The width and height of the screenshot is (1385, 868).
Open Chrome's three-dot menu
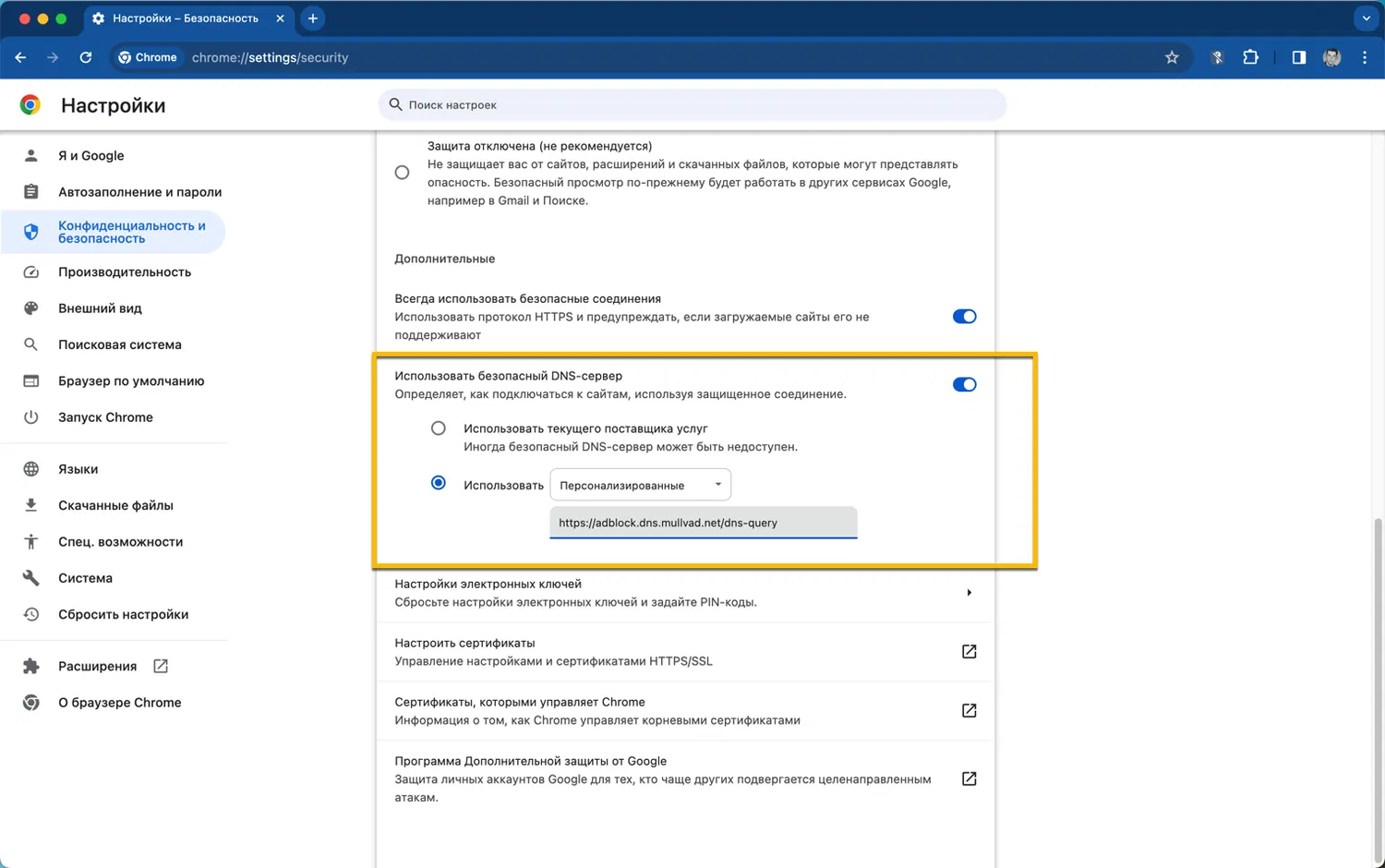pyautogui.click(x=1365, y=57)
